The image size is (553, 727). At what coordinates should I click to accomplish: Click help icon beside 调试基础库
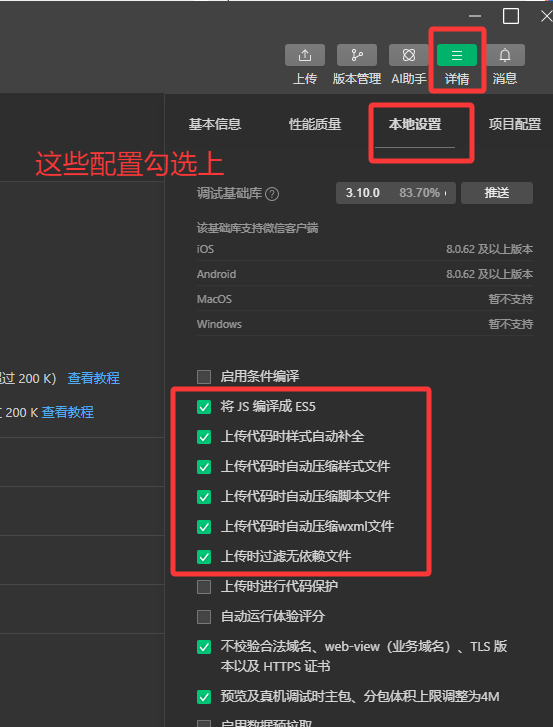(x=272, y=194)
